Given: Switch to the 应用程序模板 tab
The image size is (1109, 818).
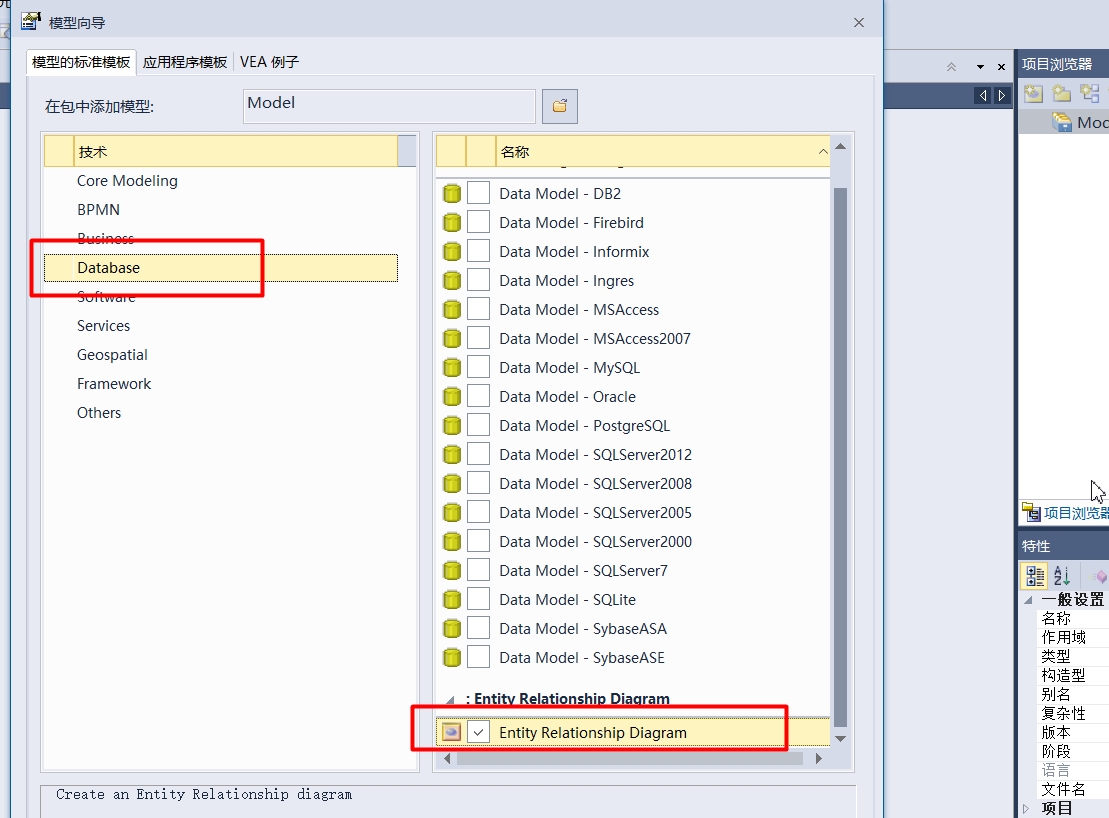Looking at the screenshot, I should (x=184, y=61).
